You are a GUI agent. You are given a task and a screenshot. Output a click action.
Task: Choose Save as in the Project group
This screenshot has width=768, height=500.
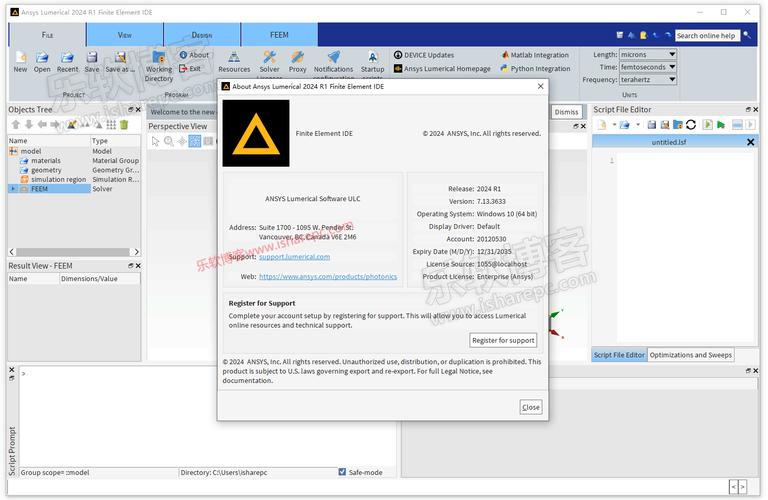click(120, 57)
